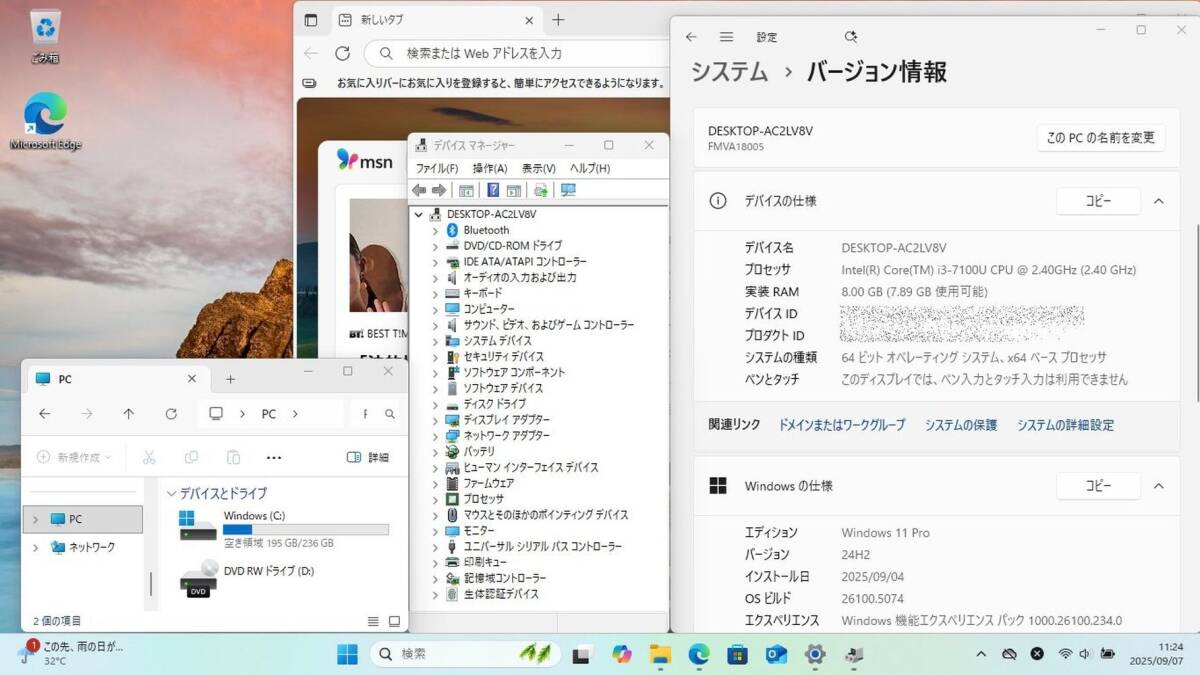Open the 操作(A) menu in Device Manager
Viewport: 1200px width, 675px height.
(x=489, y=168)
